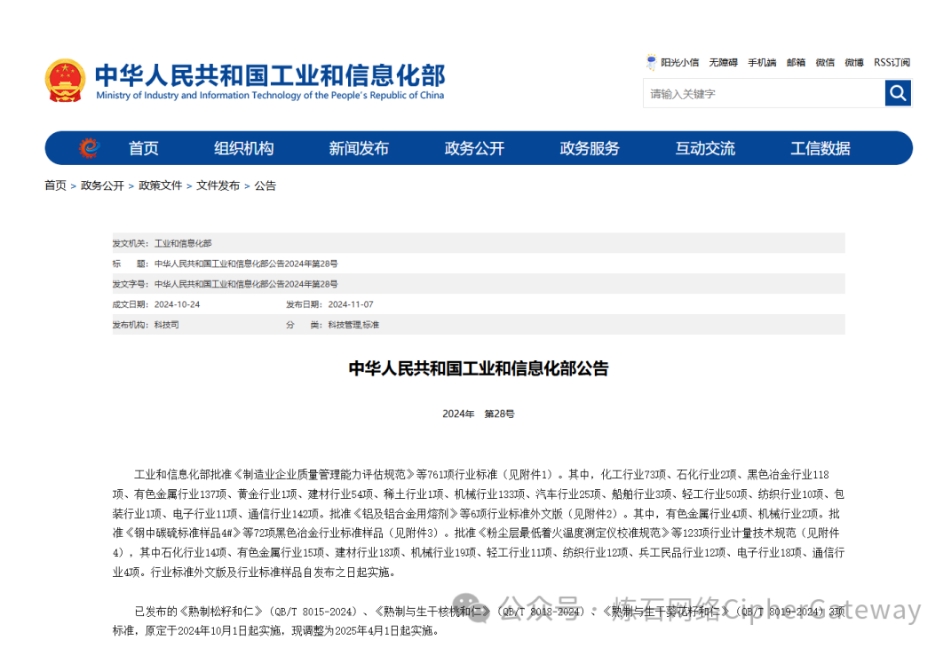Click 文件发布 in the breadcrumb trail
The width and height of the screenshot is (950, 664).
(217, 185)
